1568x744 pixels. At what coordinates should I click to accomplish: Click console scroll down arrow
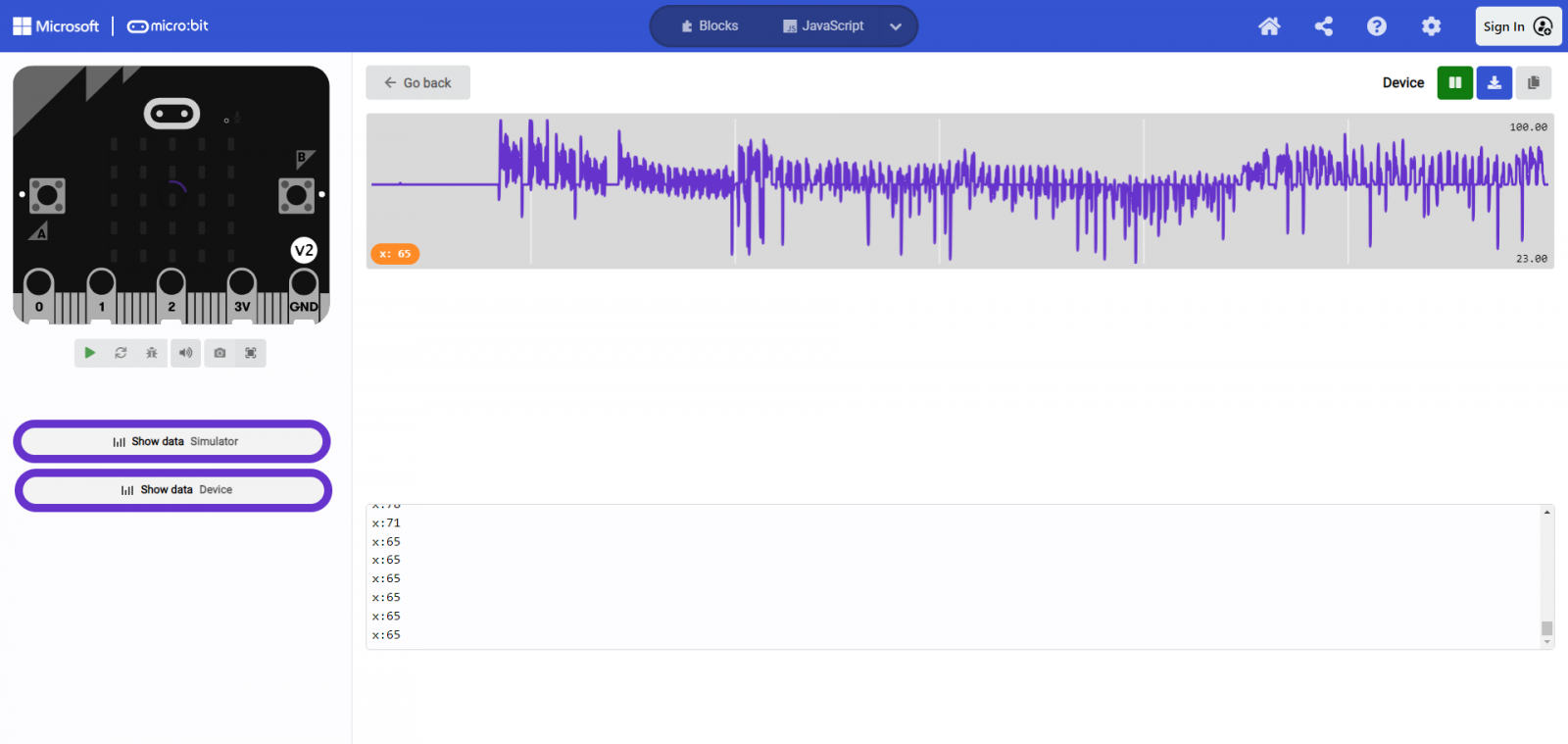[1546, 643]
